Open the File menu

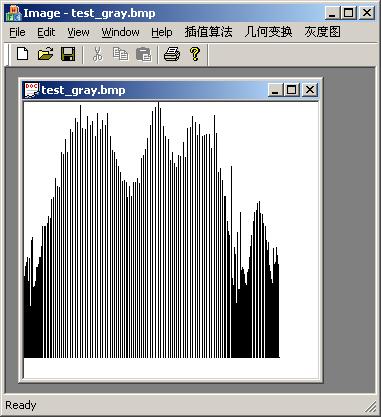(17, 32)
